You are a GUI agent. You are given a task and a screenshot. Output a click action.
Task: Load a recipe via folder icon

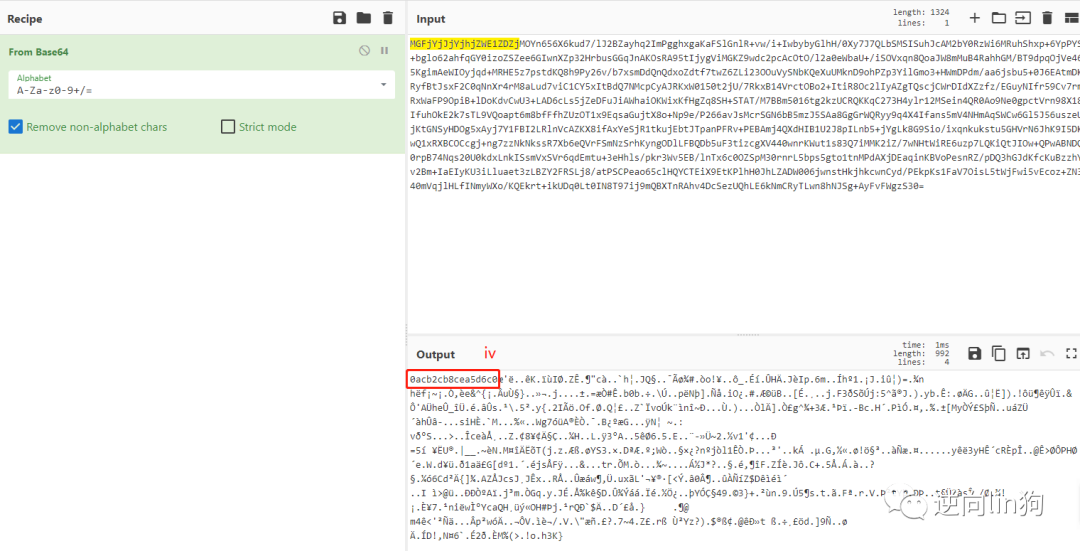pos(364,19)
